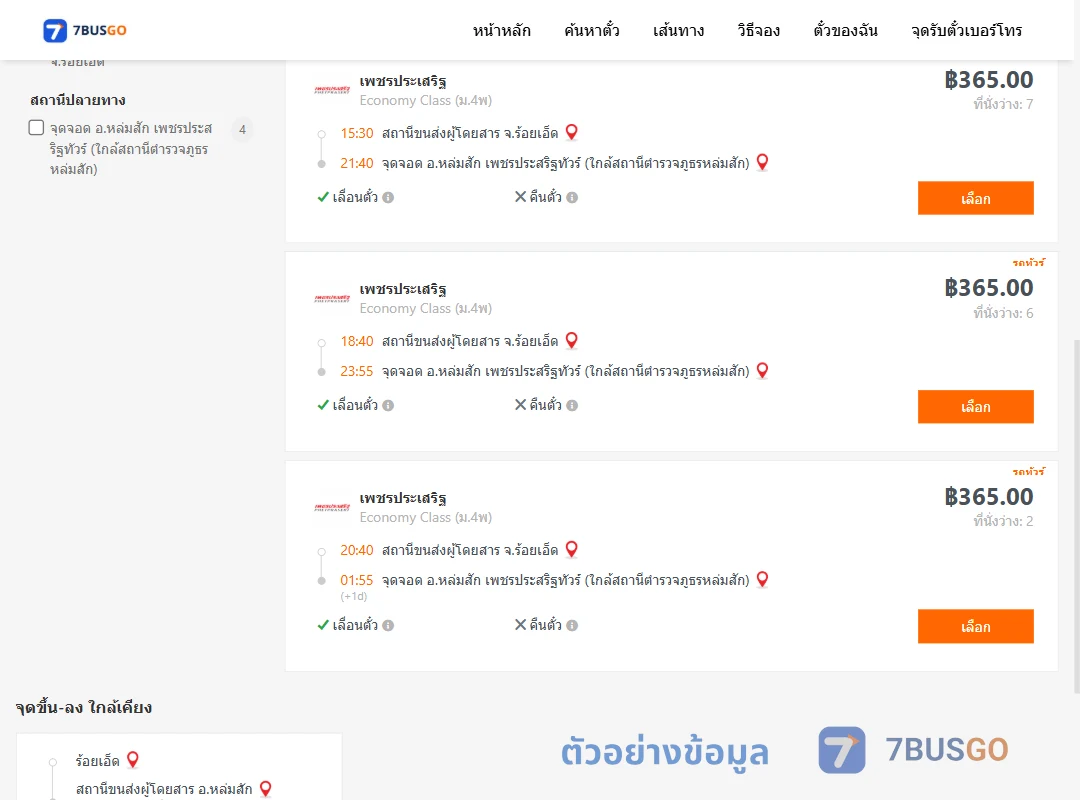
Task: Open map pin for 15:30 departure station
Action: tap(571, 132)
